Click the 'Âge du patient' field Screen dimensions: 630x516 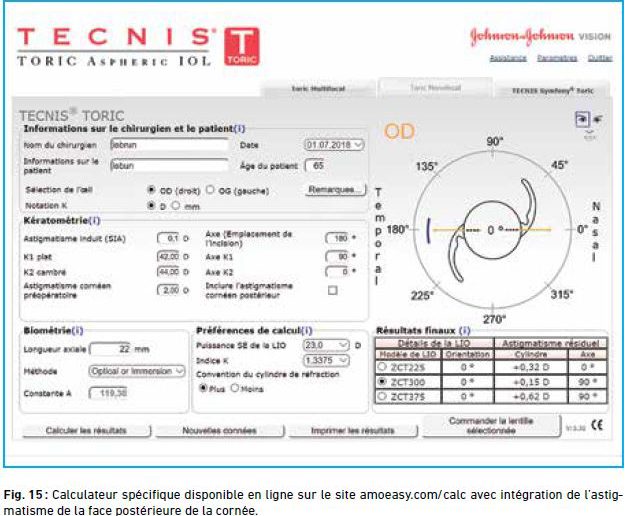(316, 165)
